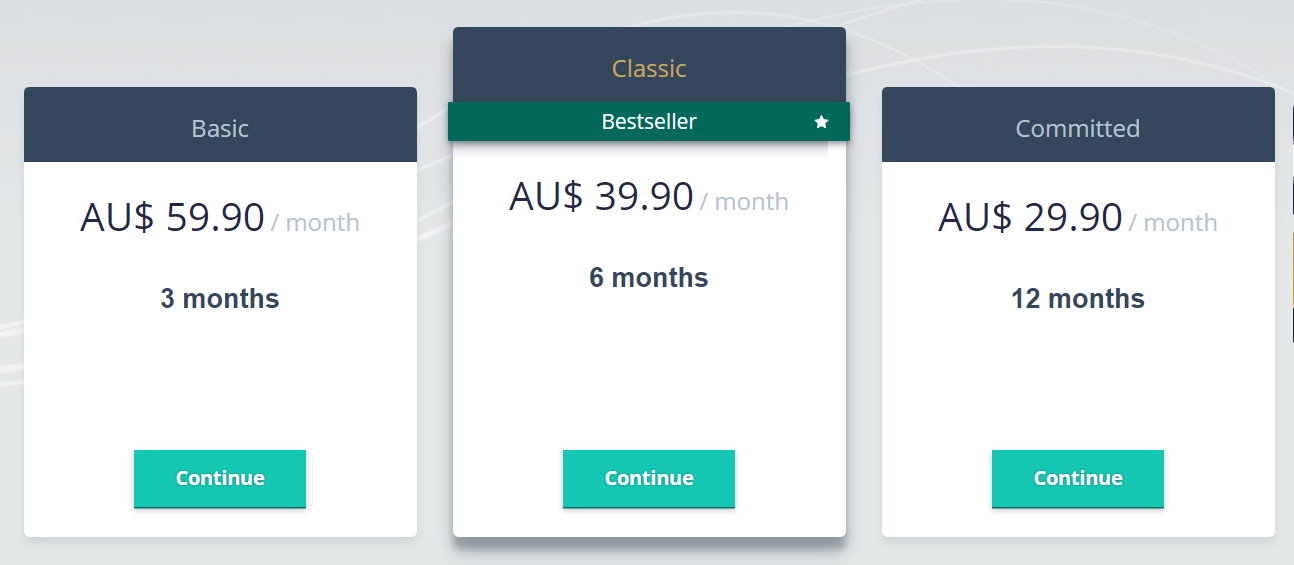The image size is (1294, 565).
Task: Click '/ month' beside the 29.90 price
Action: pyautogui.click(x=1173, y=222)
